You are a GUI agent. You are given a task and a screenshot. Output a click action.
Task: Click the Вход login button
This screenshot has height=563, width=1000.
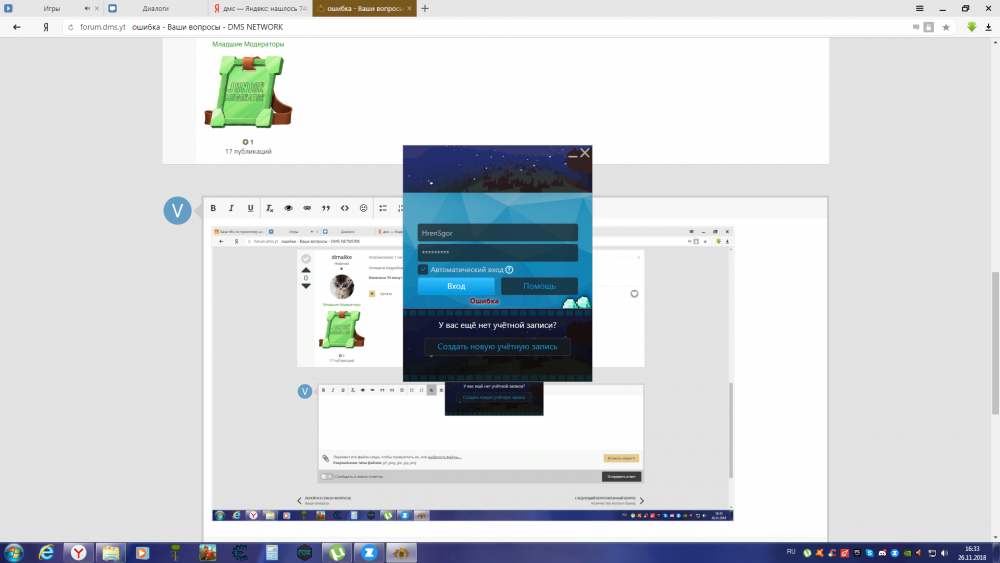pyautogui.click(x=456, y=286)
